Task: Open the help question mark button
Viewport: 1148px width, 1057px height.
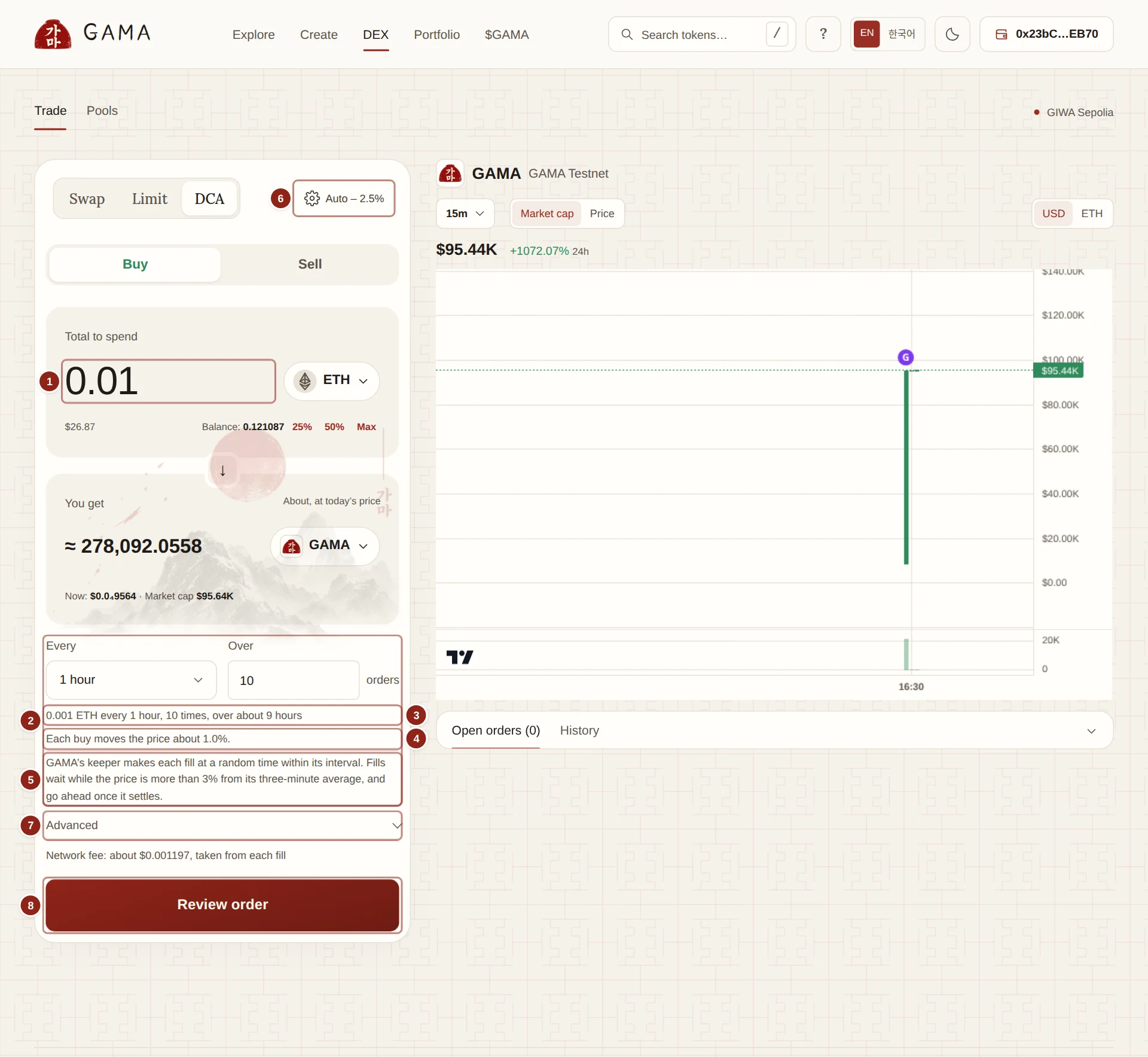Action: (823, 34)
